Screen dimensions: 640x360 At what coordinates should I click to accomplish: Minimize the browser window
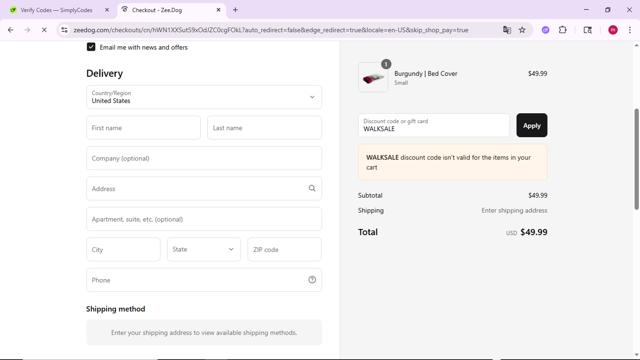[x=586, y=10]
